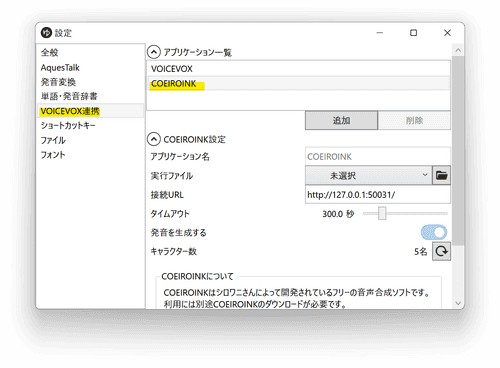The image size is (500, 368).
Task: Click the 接続URL input field
Action: pyautogui.click(x=378, y=195)
